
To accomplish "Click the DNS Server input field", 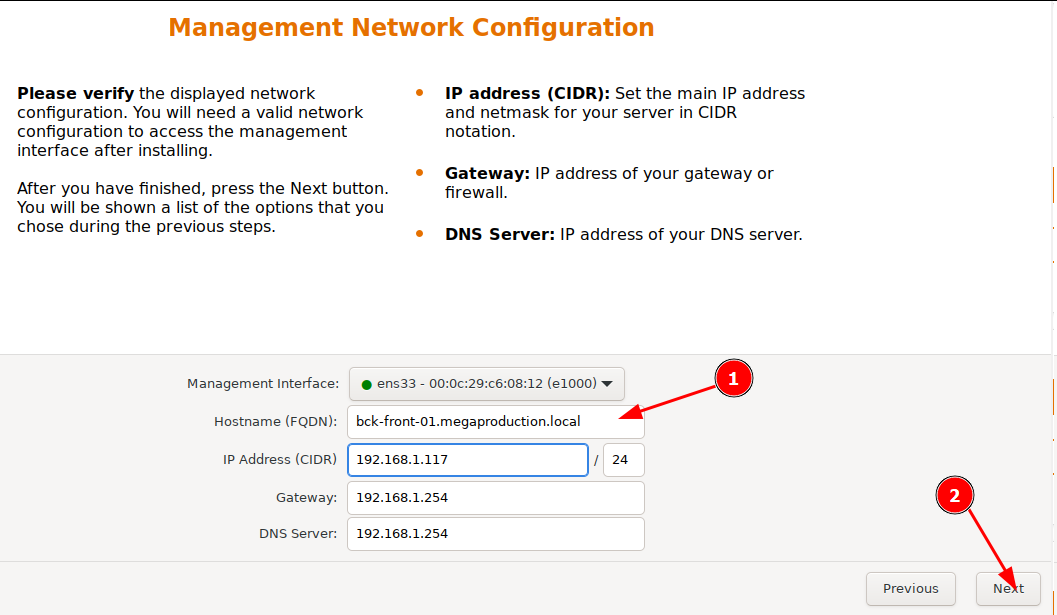I will tap(495, 534).
